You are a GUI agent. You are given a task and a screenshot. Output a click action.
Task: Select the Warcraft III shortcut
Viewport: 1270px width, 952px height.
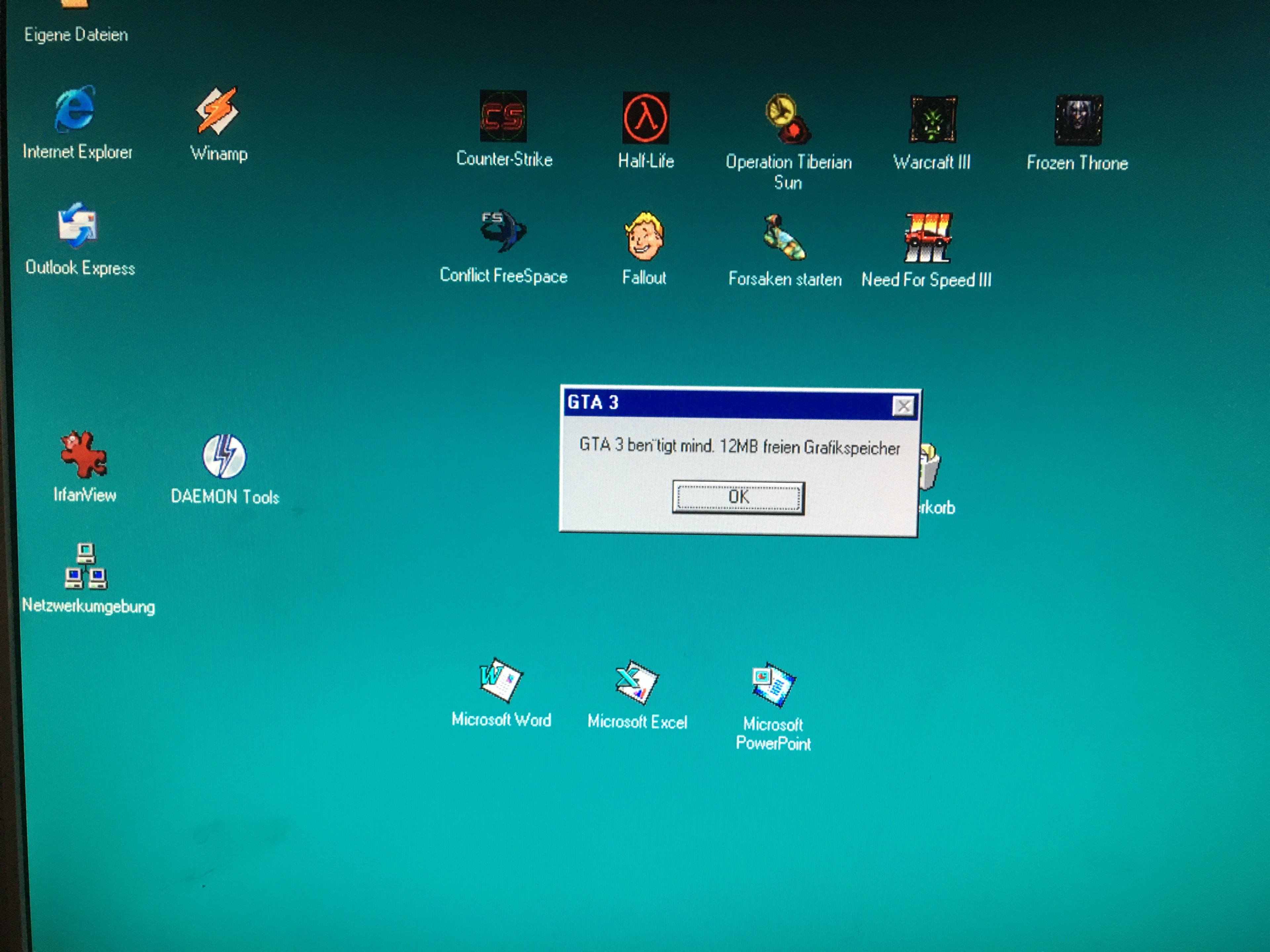click(932, 119)
